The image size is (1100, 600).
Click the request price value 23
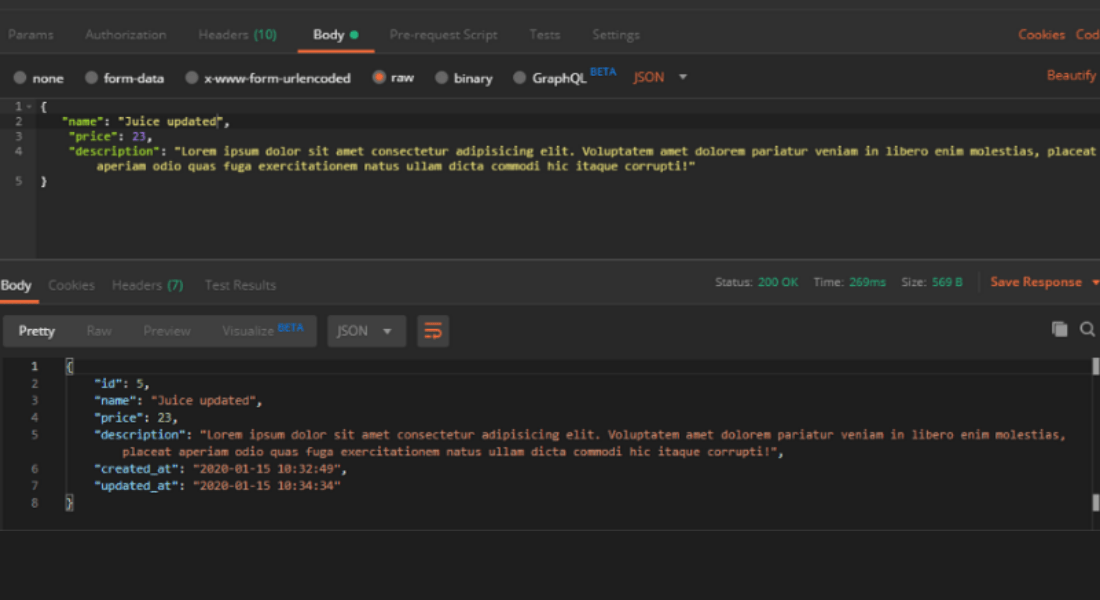[139, 136]
